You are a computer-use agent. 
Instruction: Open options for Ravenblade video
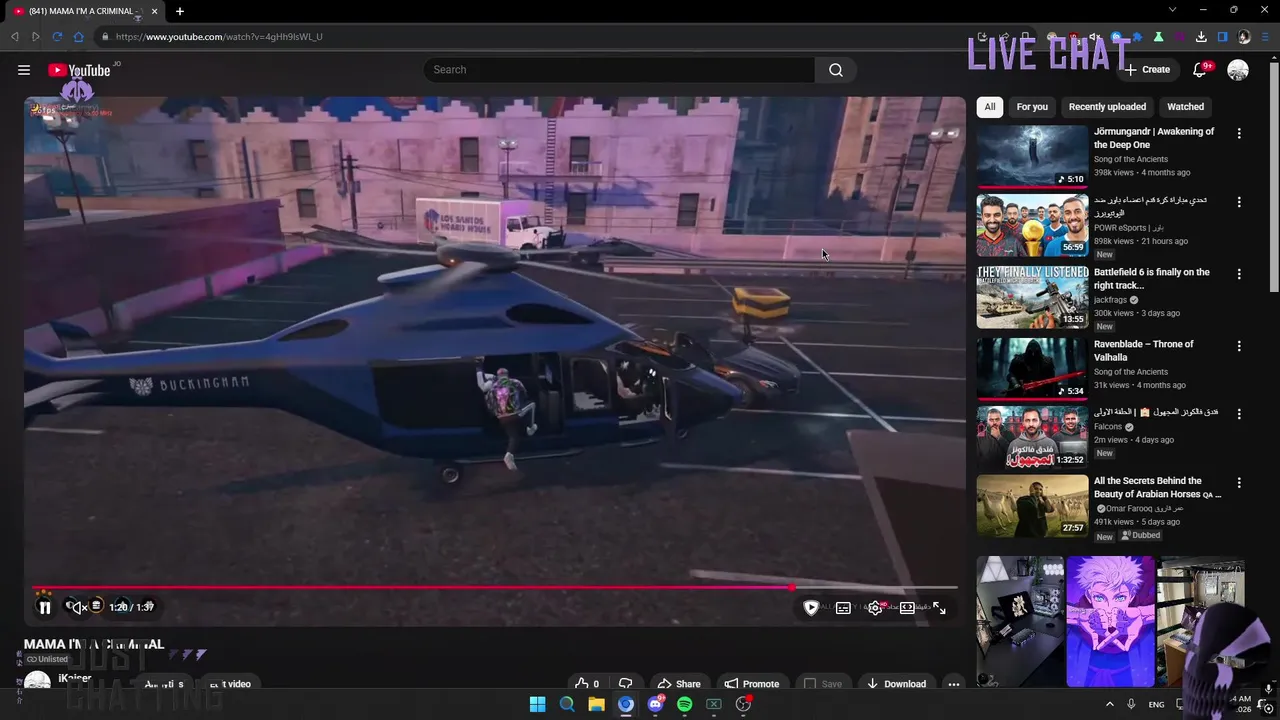(x=1239, y=346)
